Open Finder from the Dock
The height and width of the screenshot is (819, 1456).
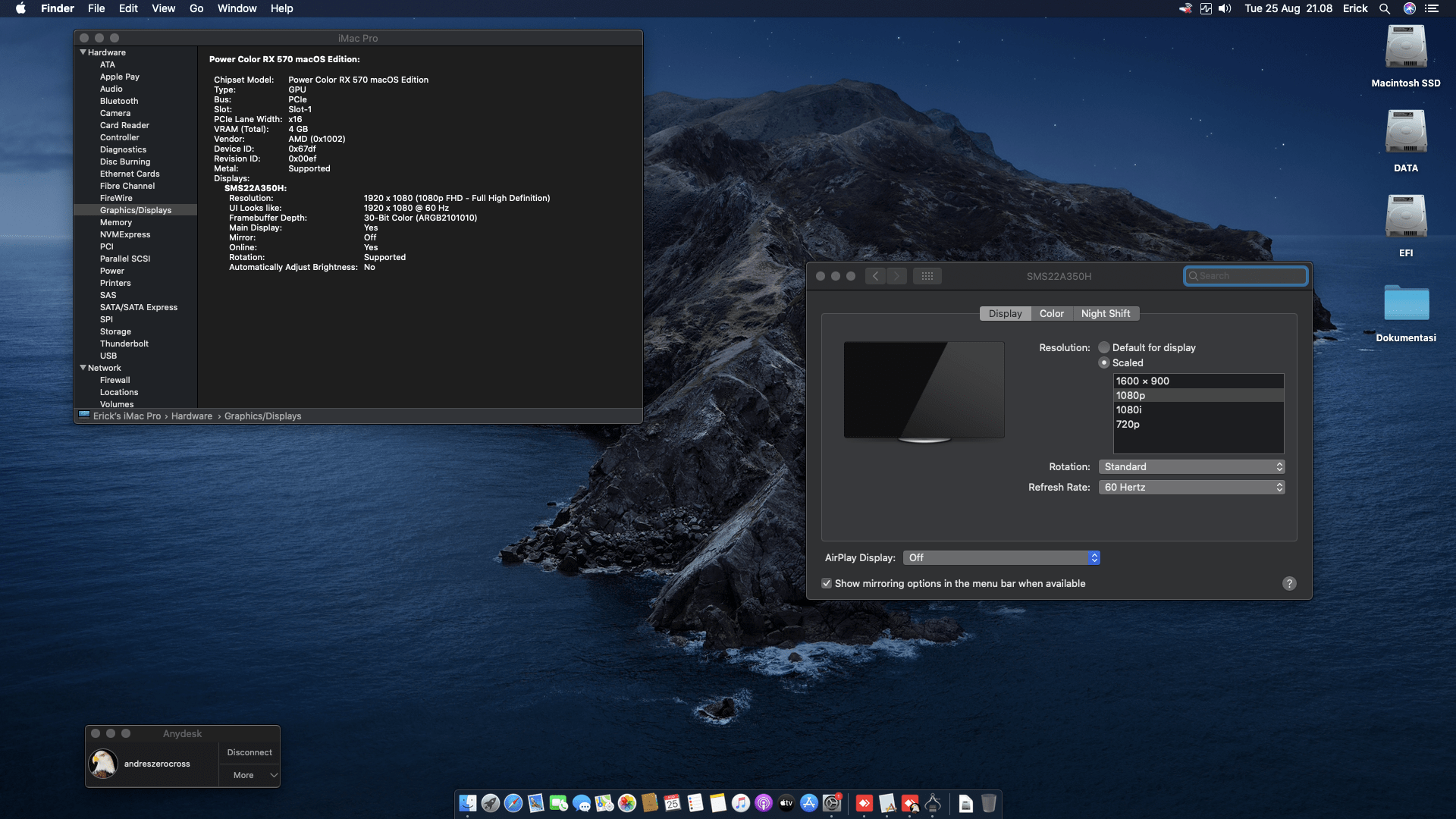coord(468,803)
